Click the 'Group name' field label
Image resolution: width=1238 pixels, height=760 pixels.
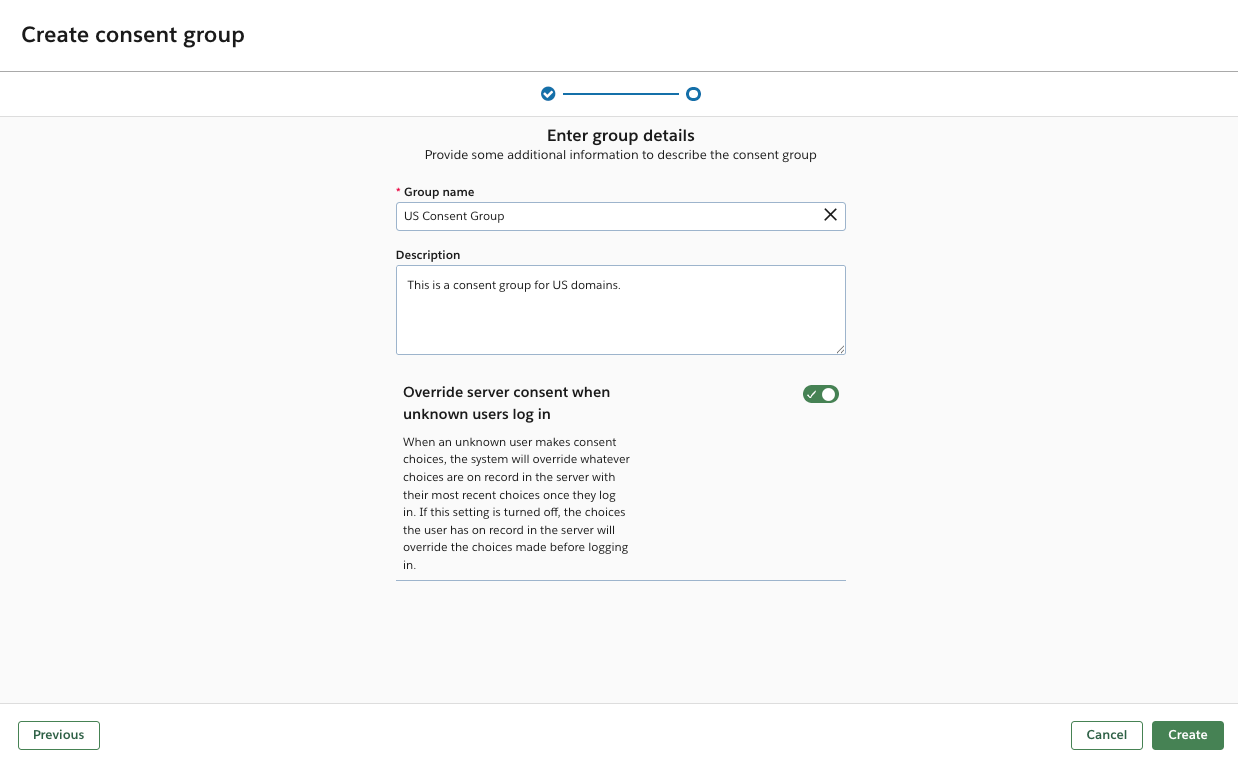[439, 192]
